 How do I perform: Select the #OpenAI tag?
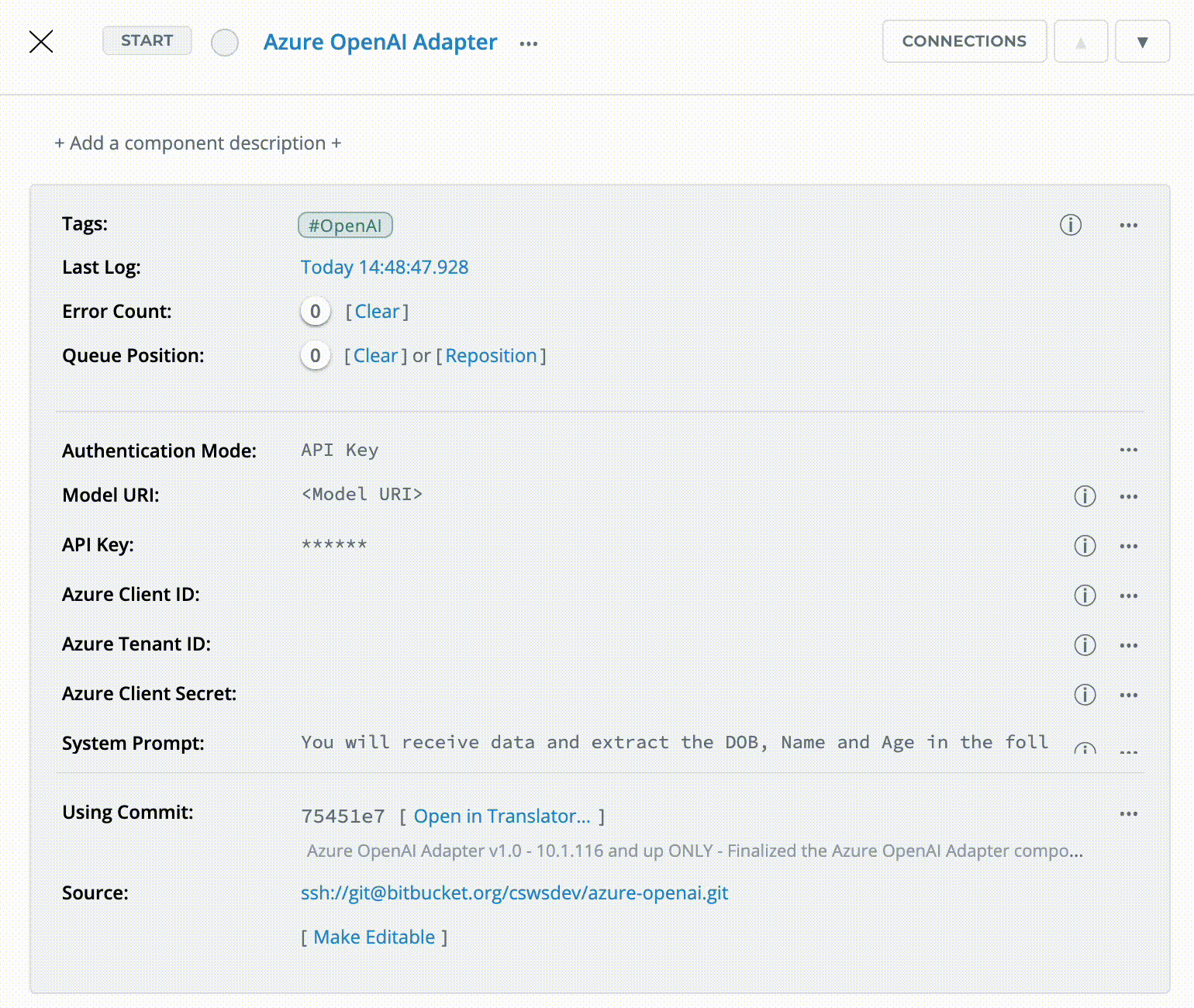(x=345, y=226)
